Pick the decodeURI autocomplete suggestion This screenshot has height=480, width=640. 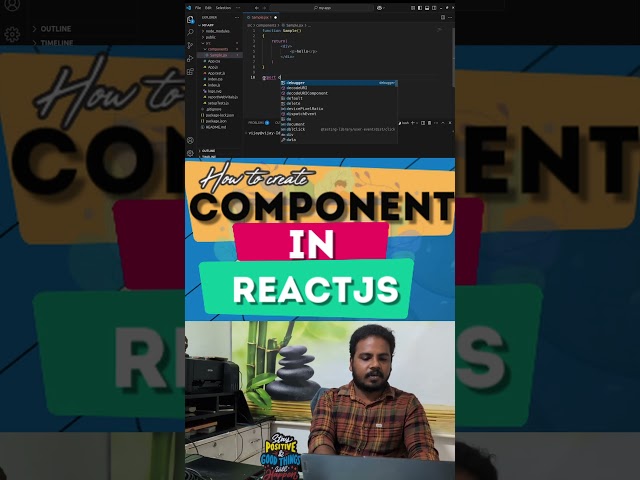tap(339, 88)
